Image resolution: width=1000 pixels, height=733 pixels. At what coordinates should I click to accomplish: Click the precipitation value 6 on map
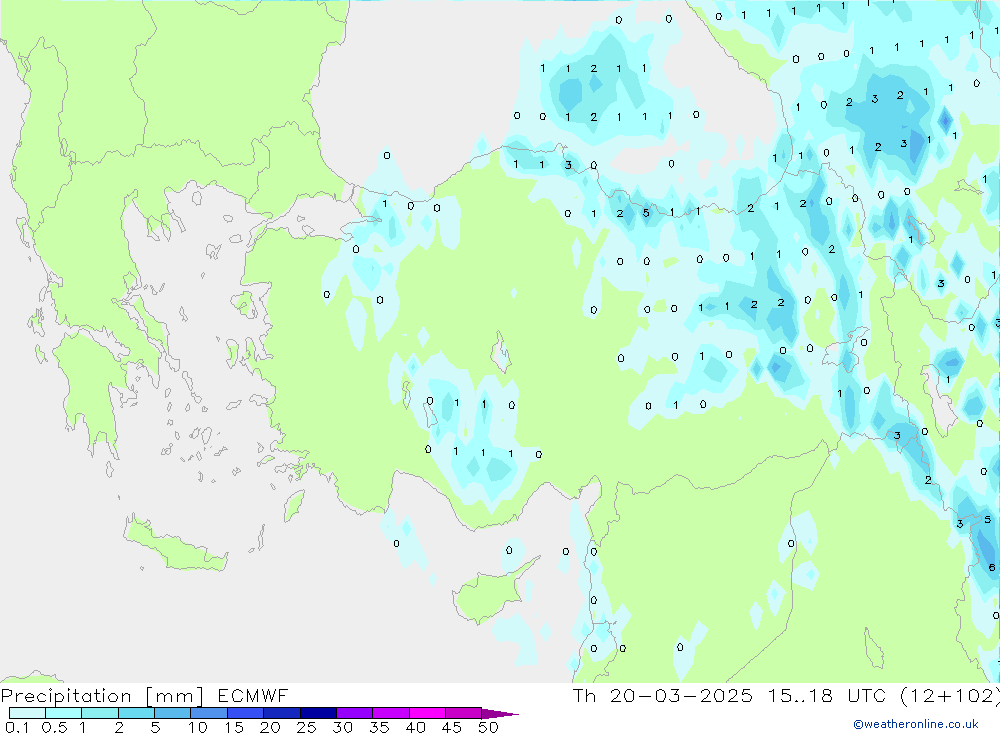pyautogui.click(x=991, y=567)
